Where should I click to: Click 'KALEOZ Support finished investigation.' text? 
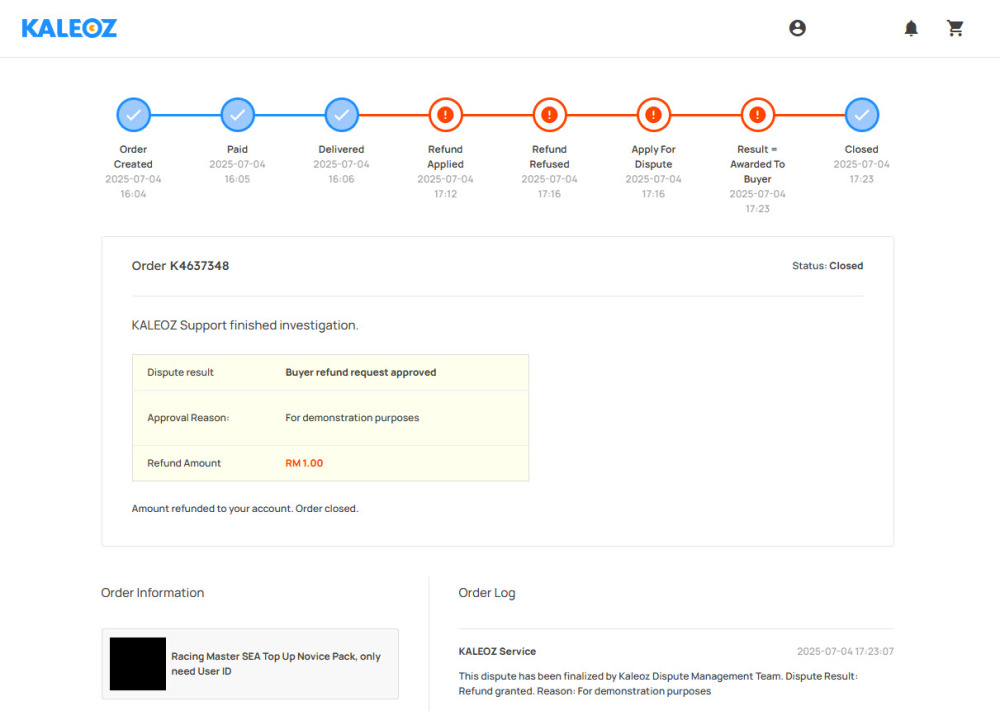click(245, 325)
